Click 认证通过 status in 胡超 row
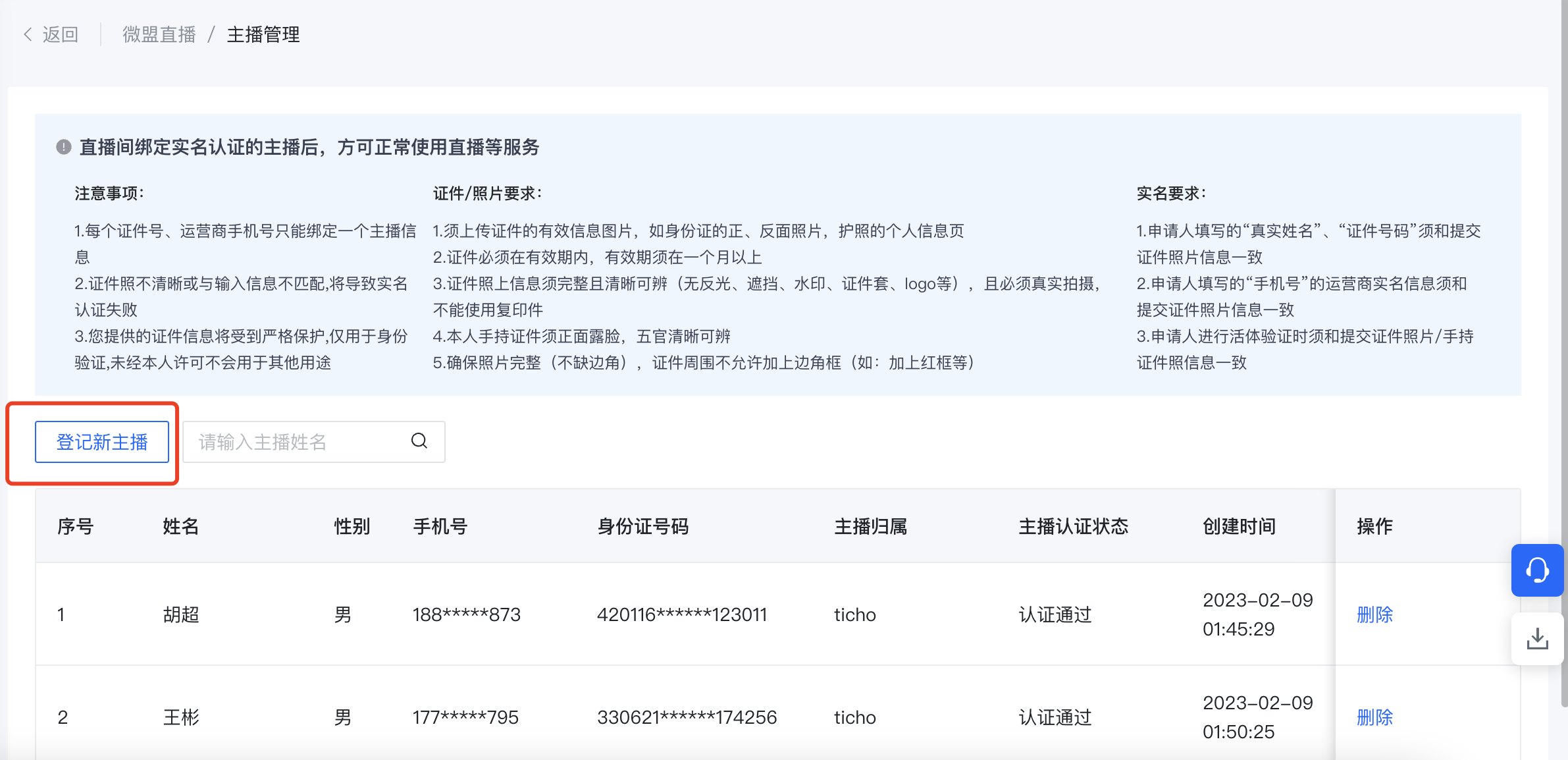 pyautogui.click(x=1055, y=614)
